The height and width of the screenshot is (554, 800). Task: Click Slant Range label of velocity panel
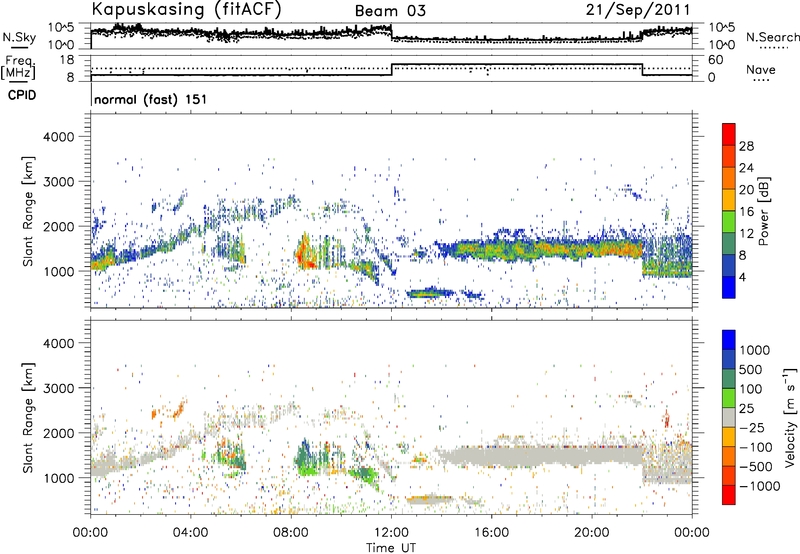[28, 417]
